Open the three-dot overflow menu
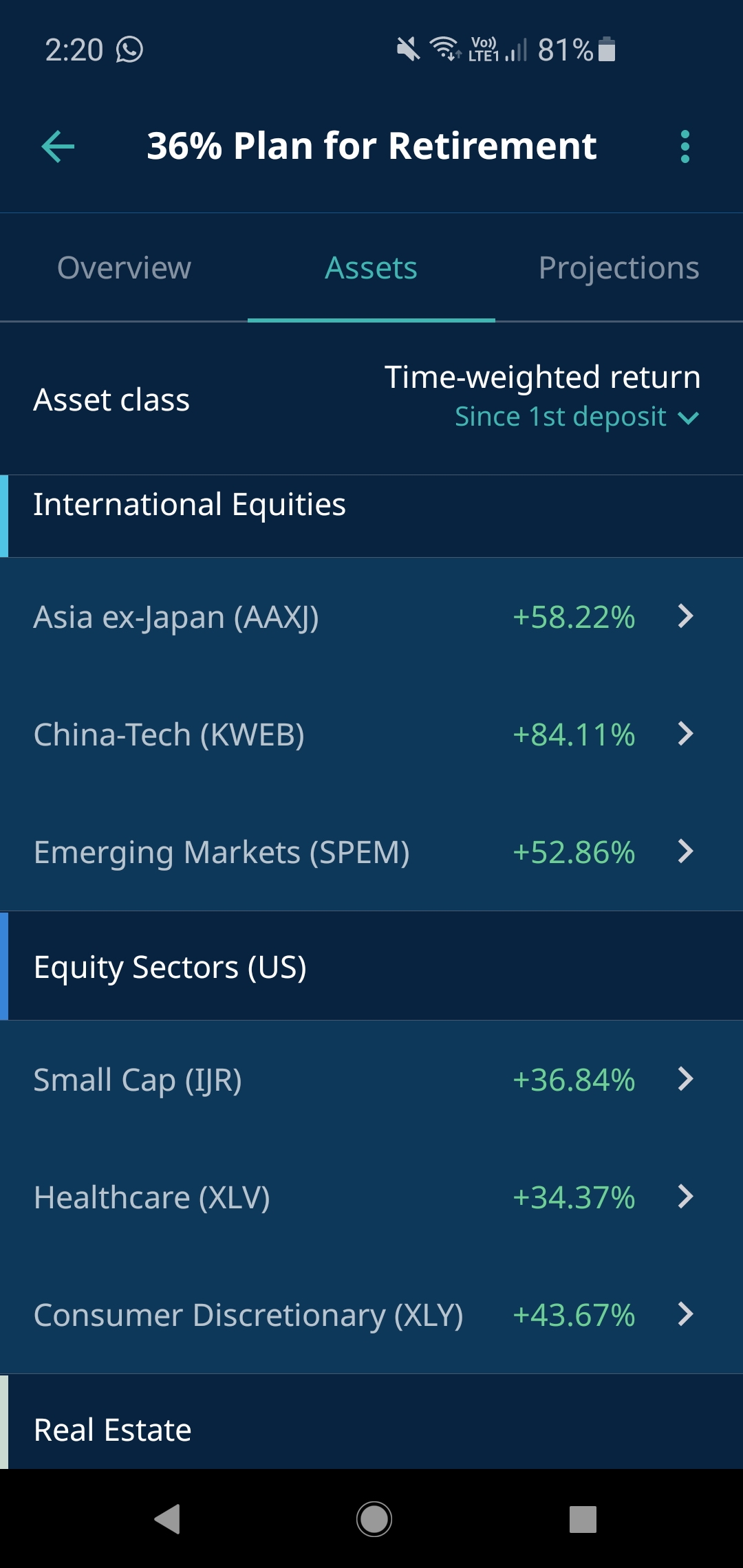Image resolution: width=743 pixels, height=1568 pixels. 685,146
